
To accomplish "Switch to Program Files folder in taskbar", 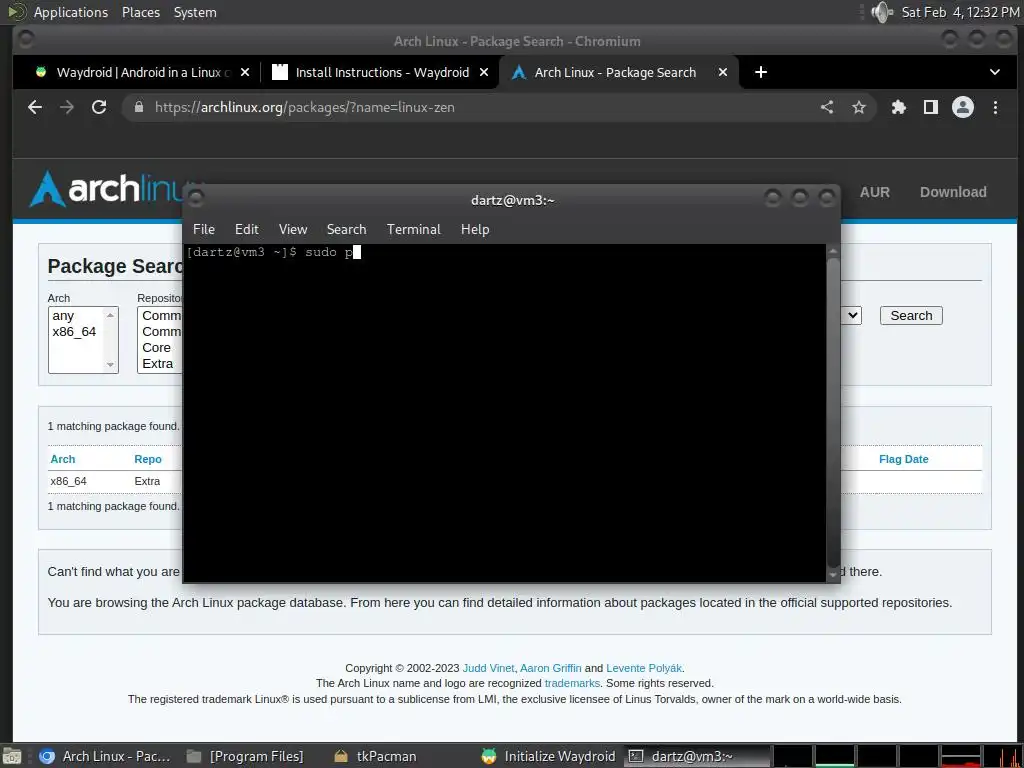I will (x=245, y=756).
